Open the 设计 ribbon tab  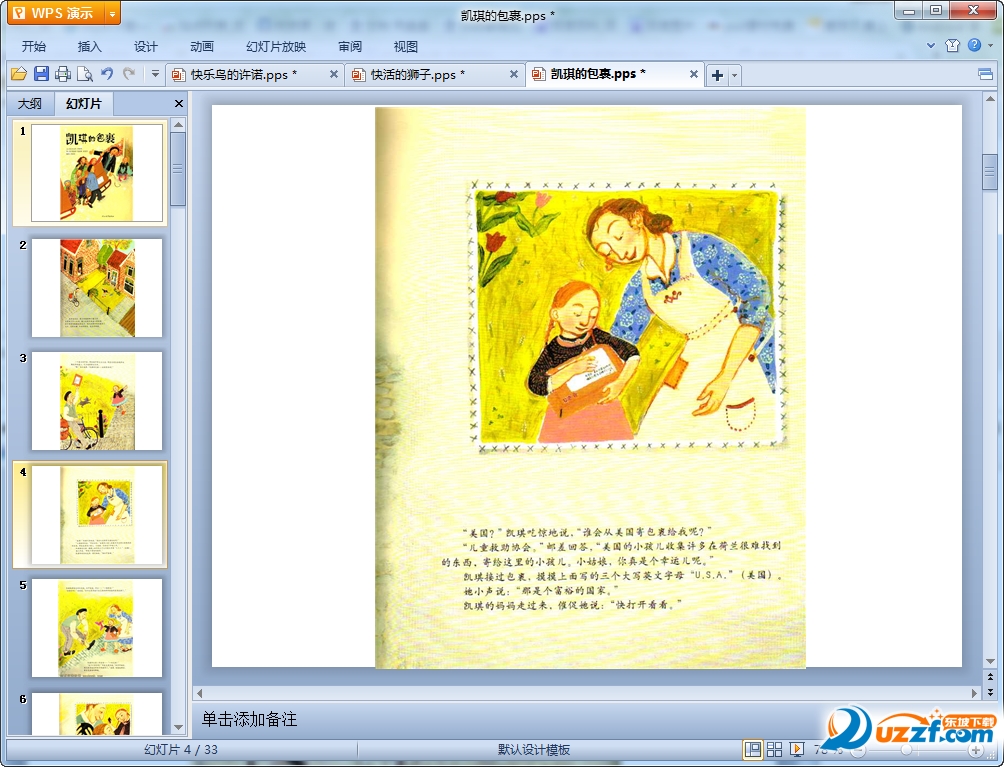(x=145, y=47)
